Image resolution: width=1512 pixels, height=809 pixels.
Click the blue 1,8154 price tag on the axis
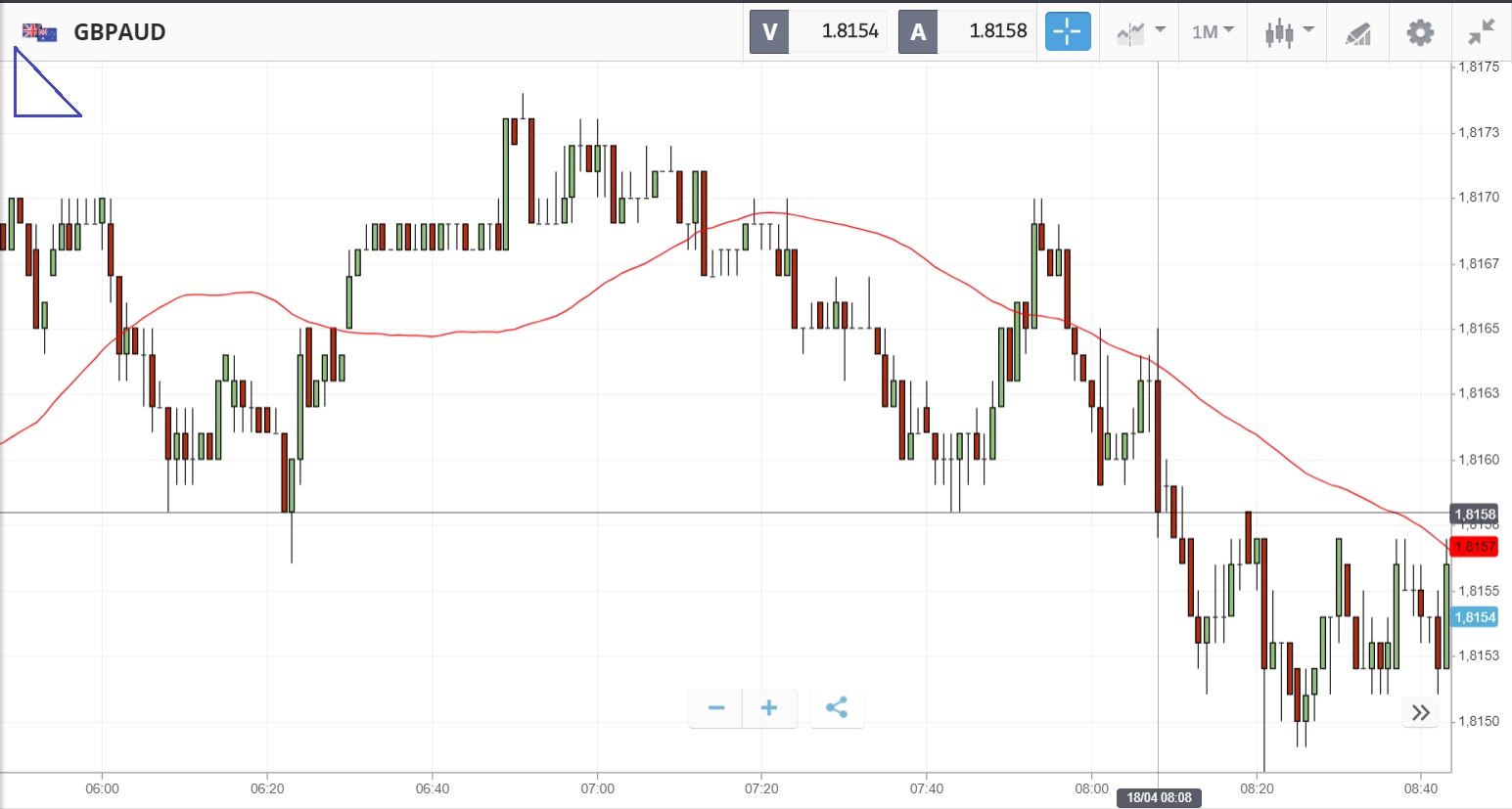[x=1474, y=617]
